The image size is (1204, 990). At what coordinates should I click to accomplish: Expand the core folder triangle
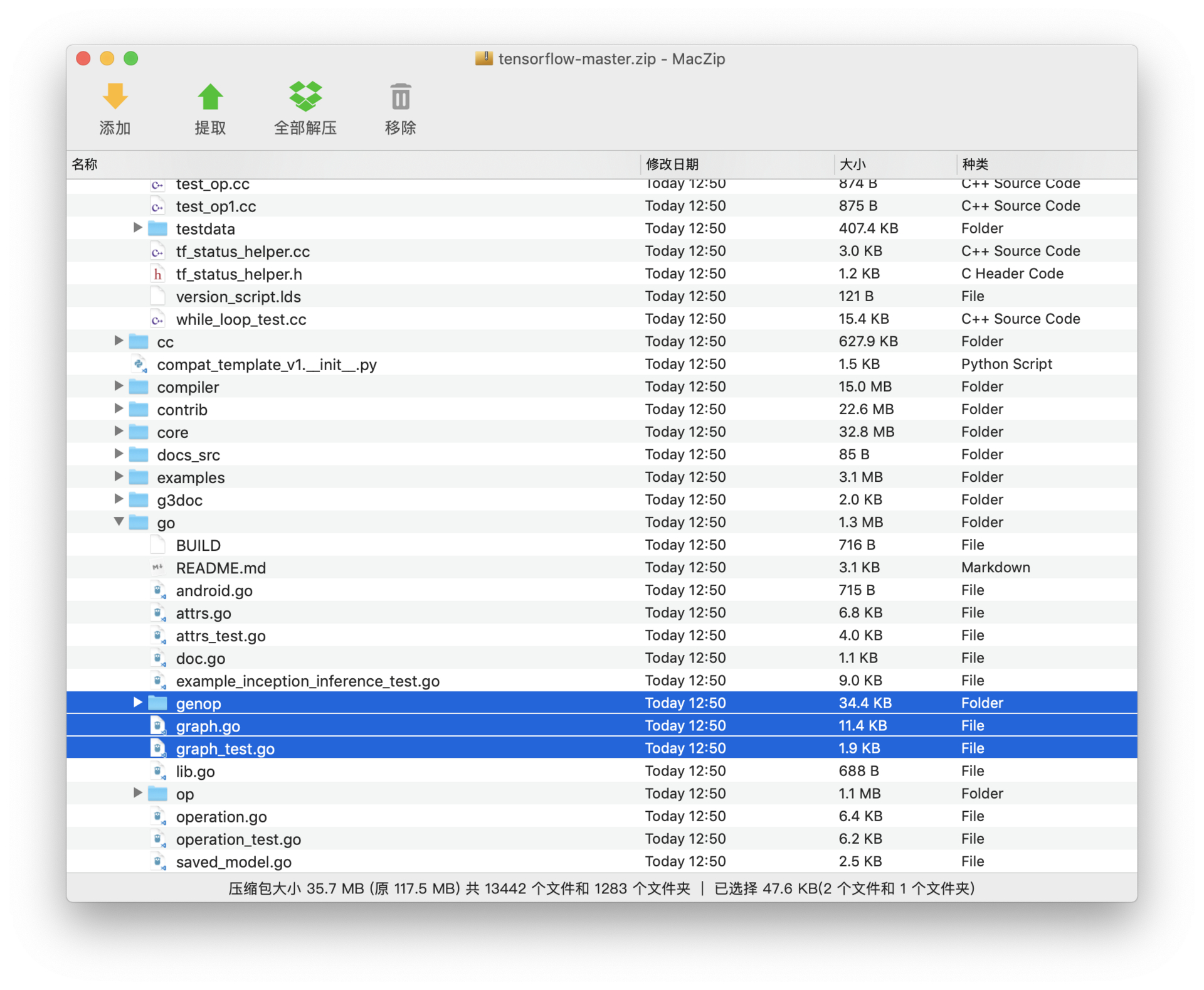click(119, 431)
